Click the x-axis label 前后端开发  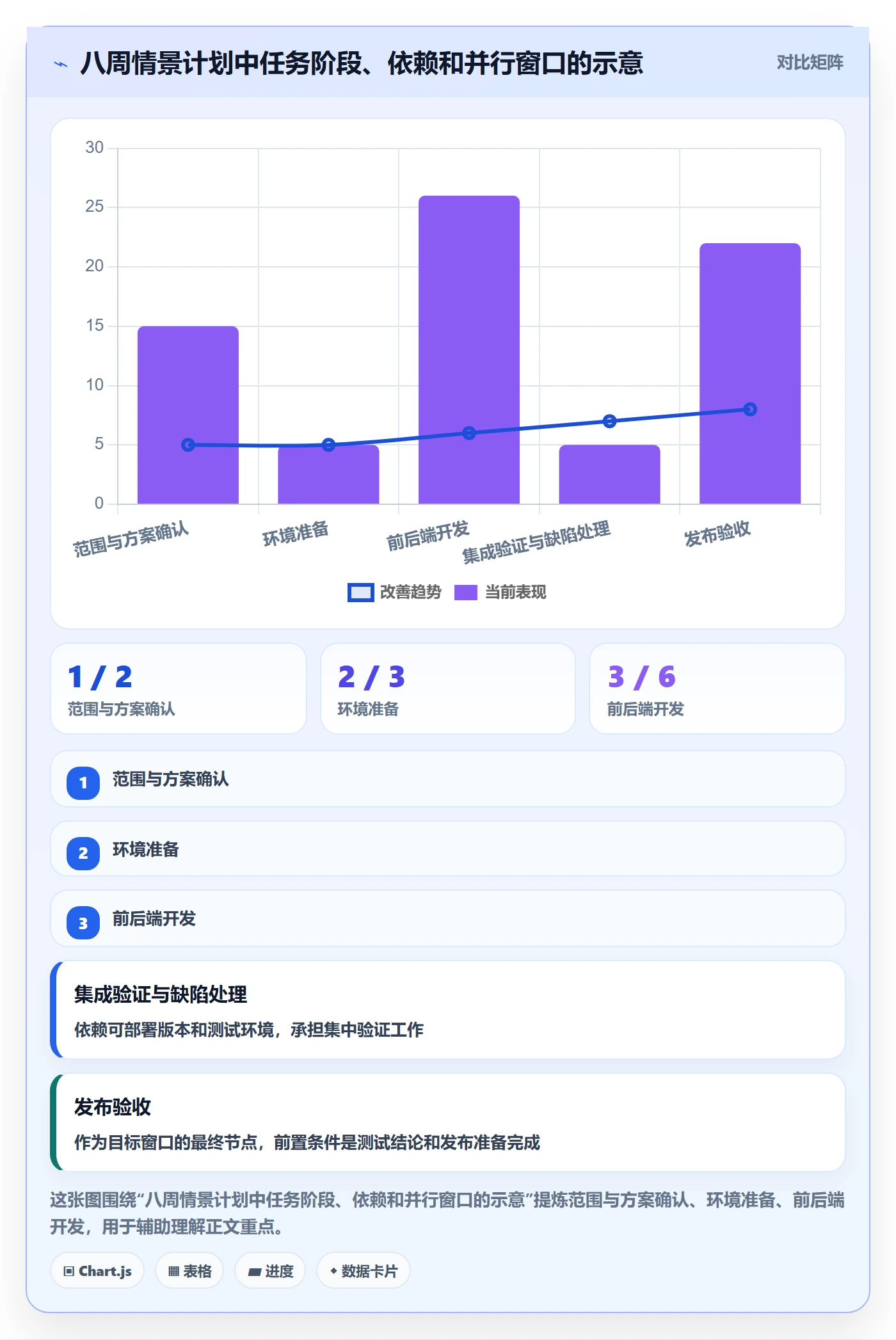click(x=428, y=536)
